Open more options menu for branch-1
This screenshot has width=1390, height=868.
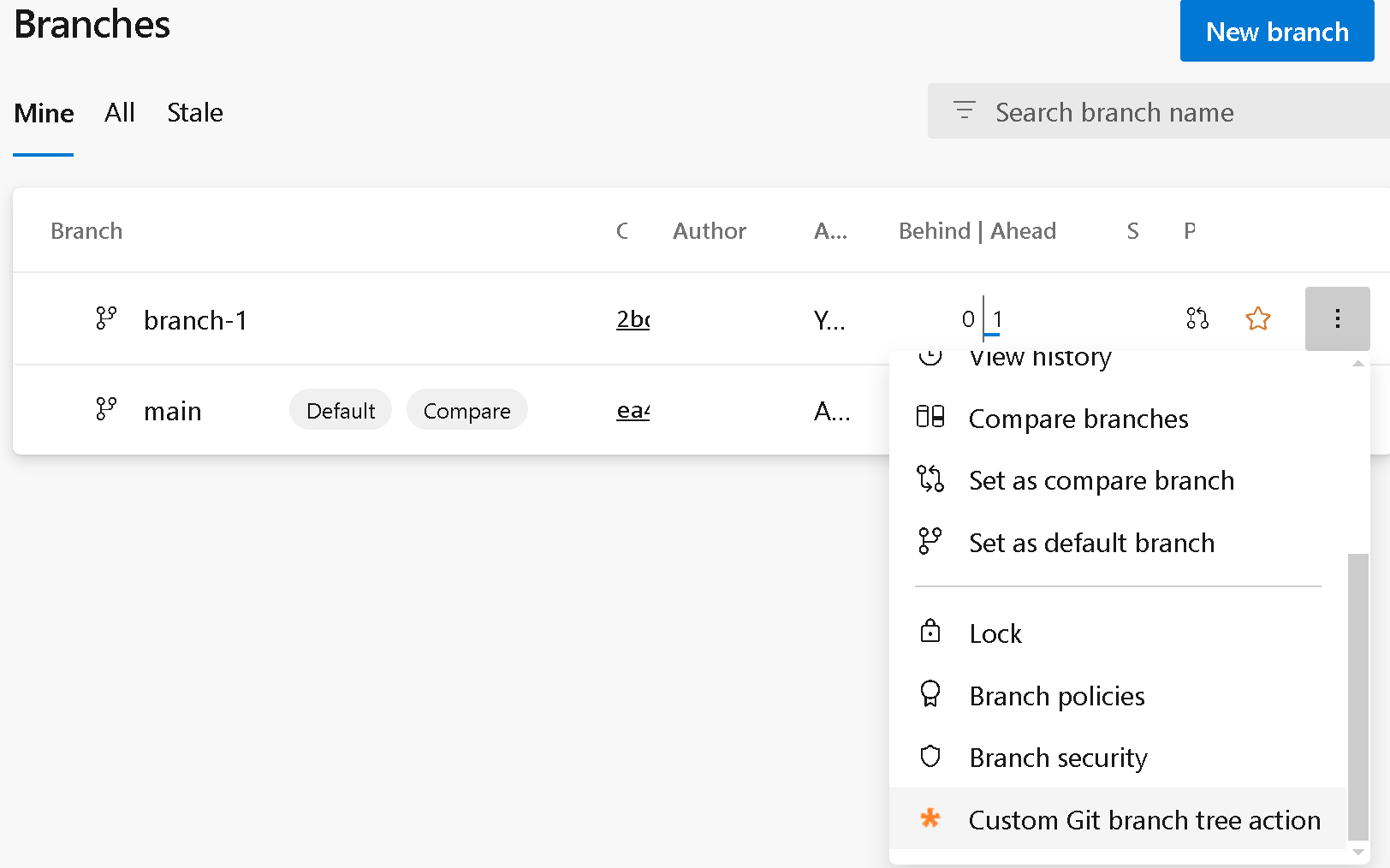1337,318
